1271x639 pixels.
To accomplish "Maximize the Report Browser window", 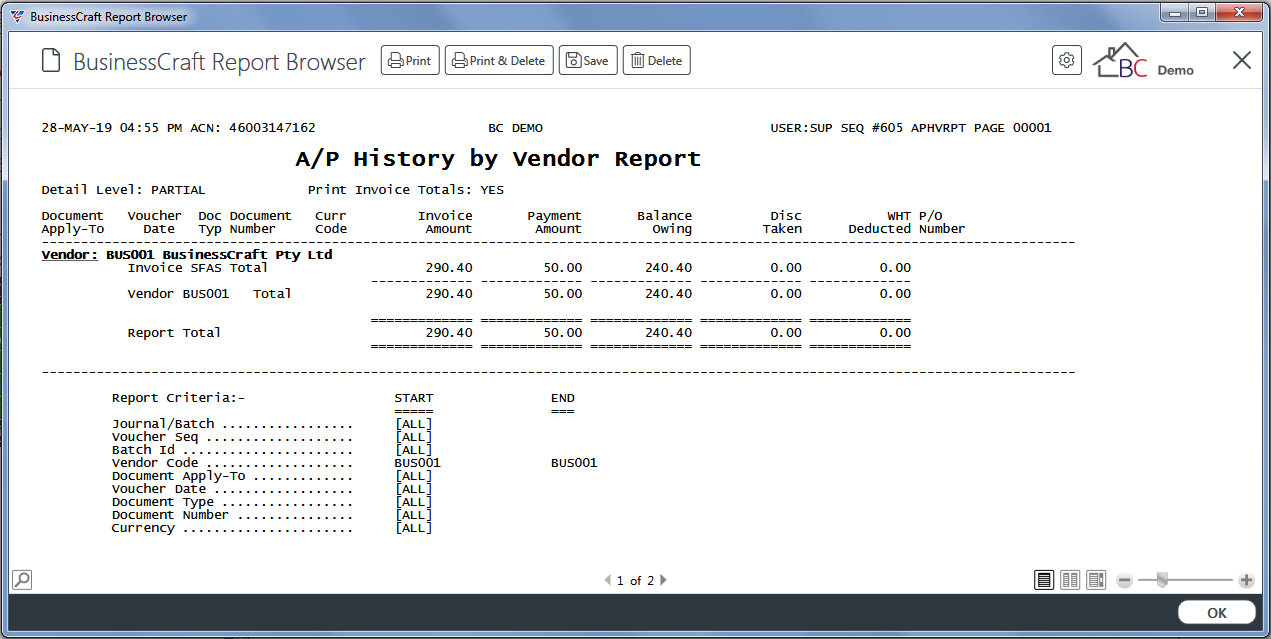I will pos(1202,12).
